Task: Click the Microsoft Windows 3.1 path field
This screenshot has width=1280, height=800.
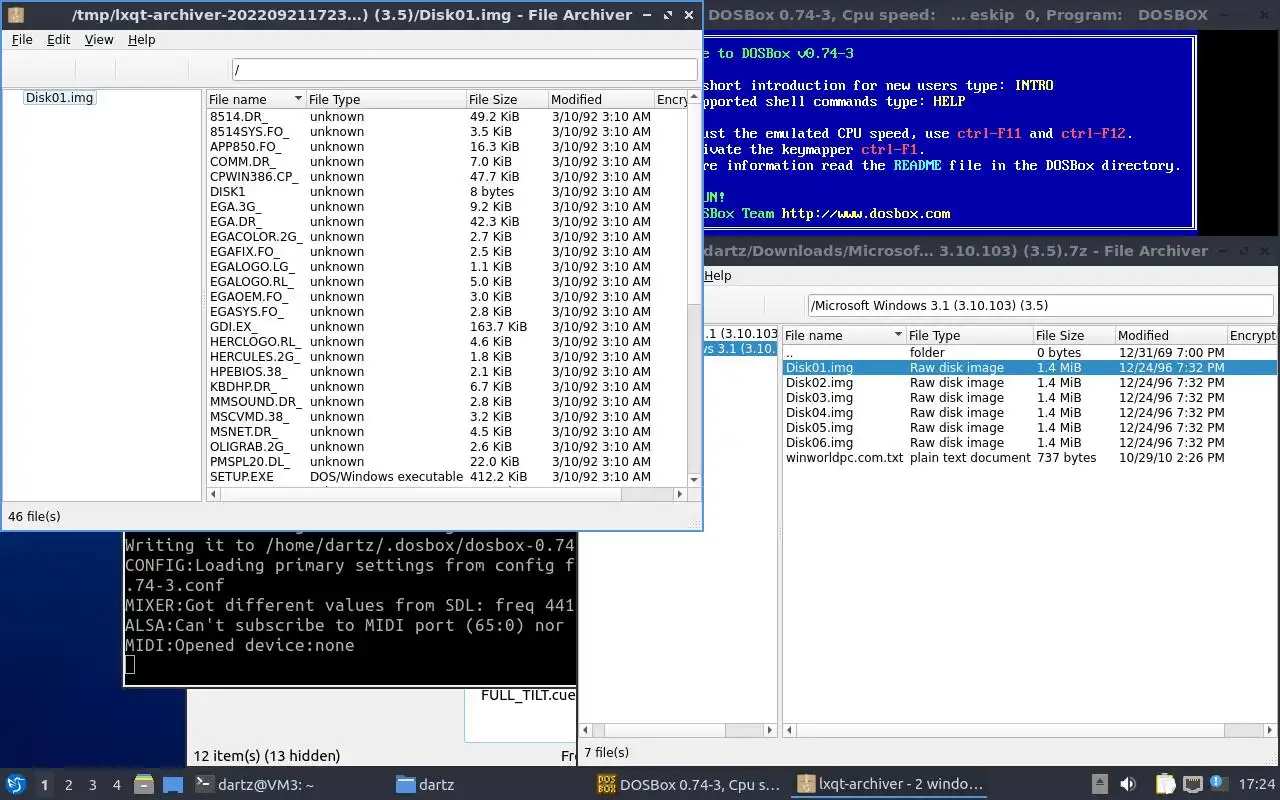Action: (1039, 305)
